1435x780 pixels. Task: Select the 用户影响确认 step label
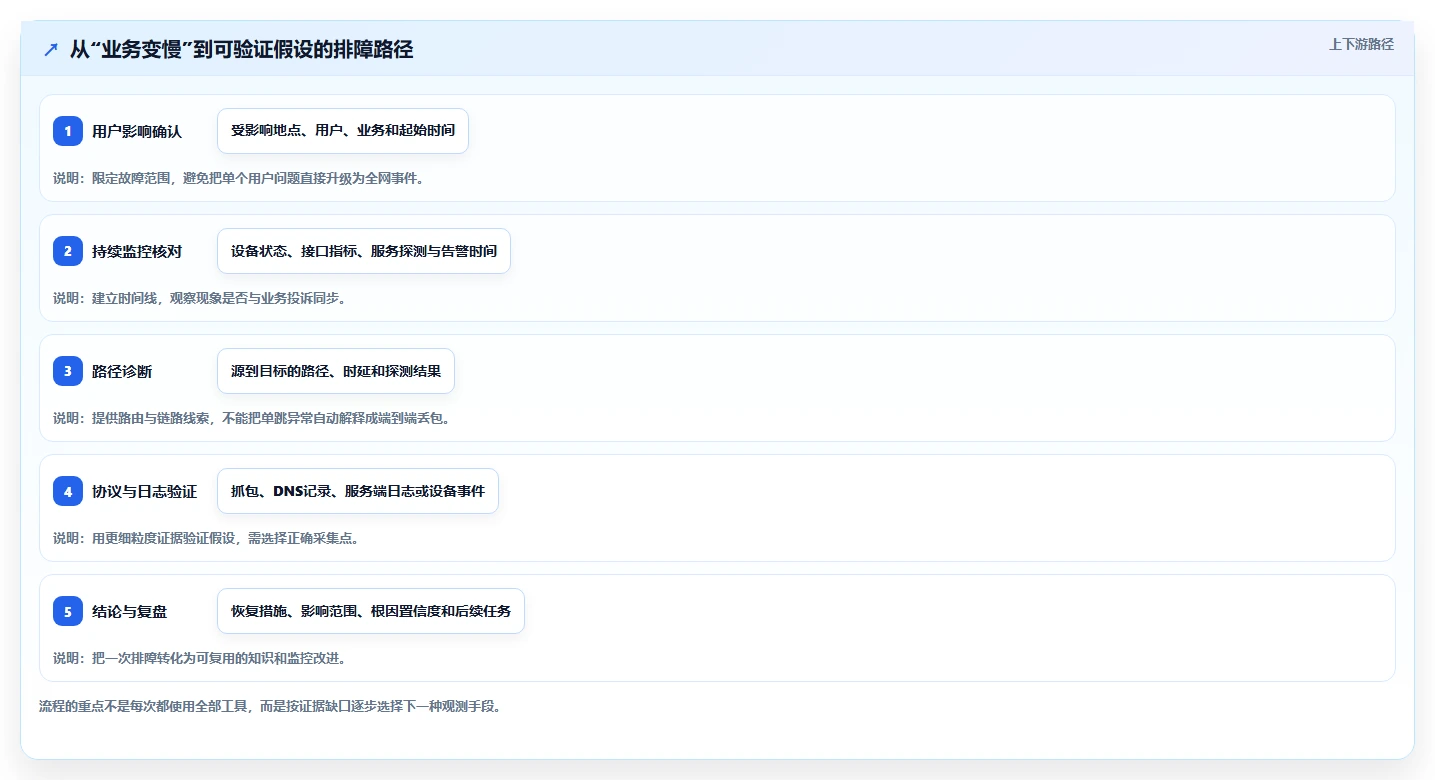coord(137,131)
